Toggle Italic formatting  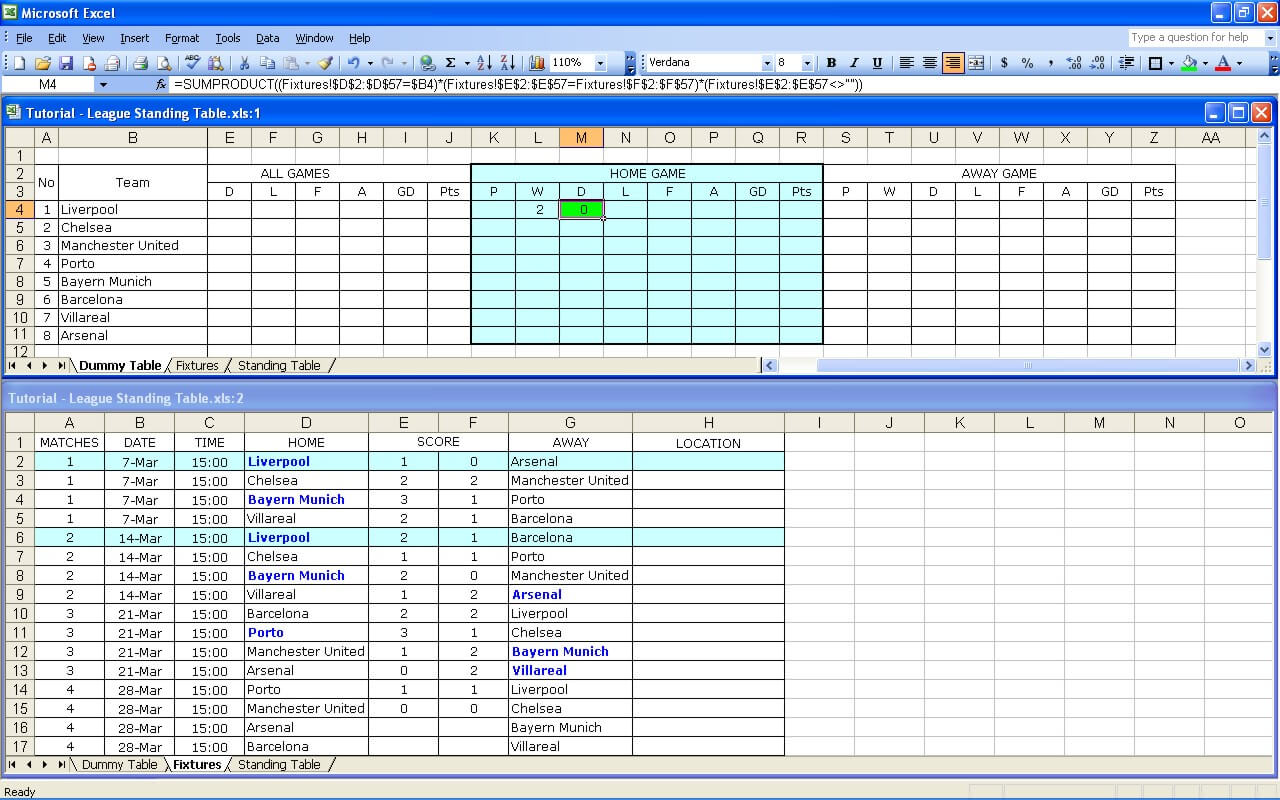click(854, 63)
